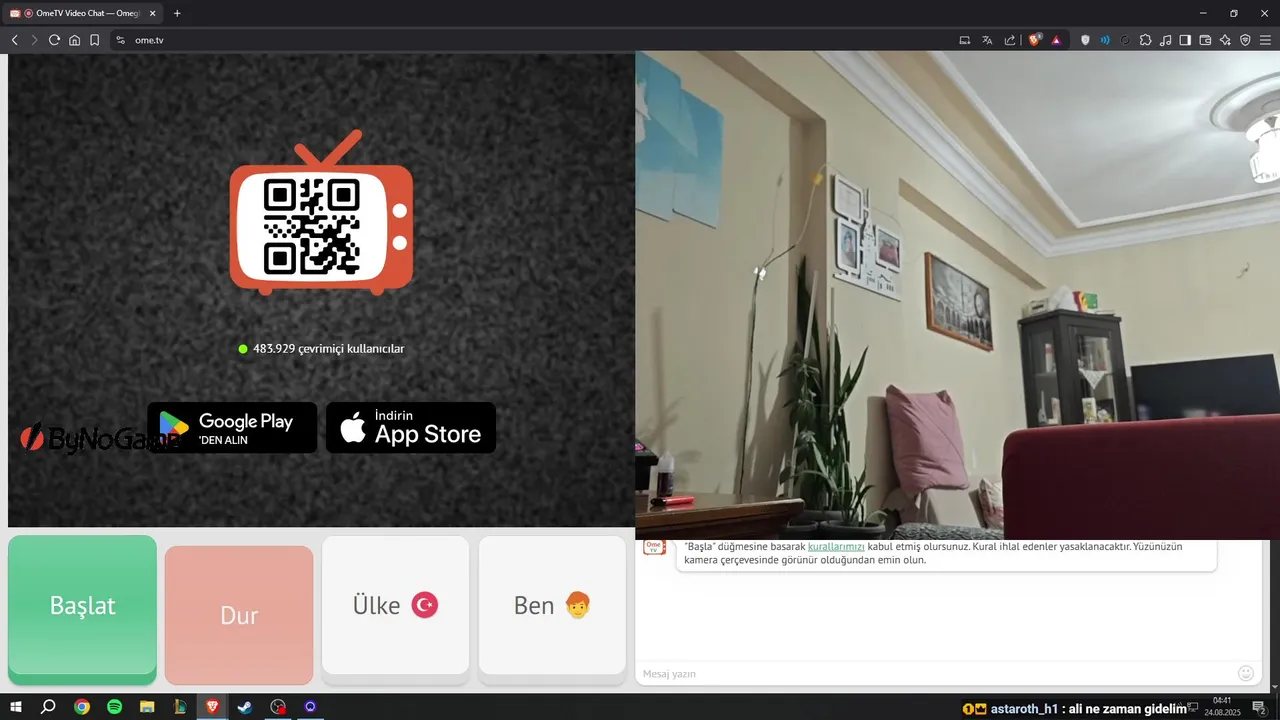1280x720 pixels.
Task: Open the emoji picker in chat
Action: click(1246, 673)
